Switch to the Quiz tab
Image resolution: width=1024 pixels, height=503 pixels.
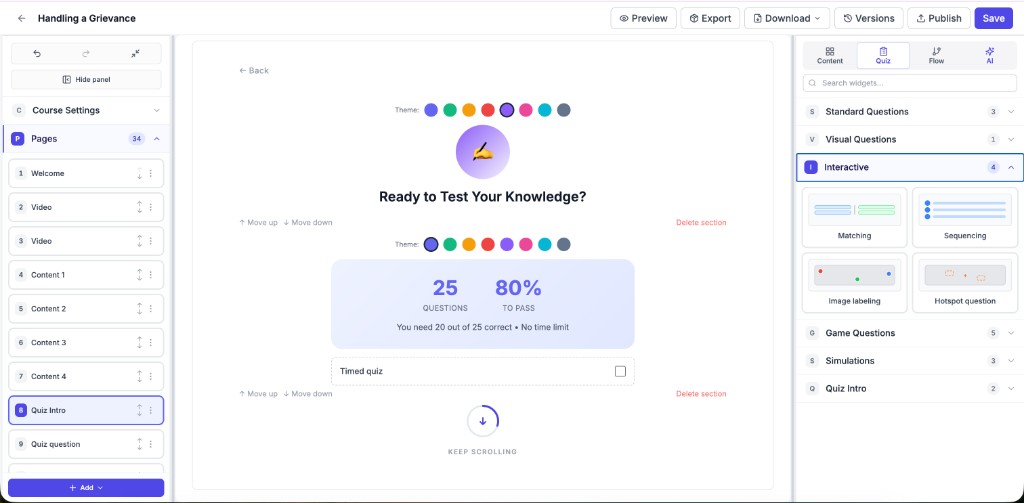click(883, 56)
